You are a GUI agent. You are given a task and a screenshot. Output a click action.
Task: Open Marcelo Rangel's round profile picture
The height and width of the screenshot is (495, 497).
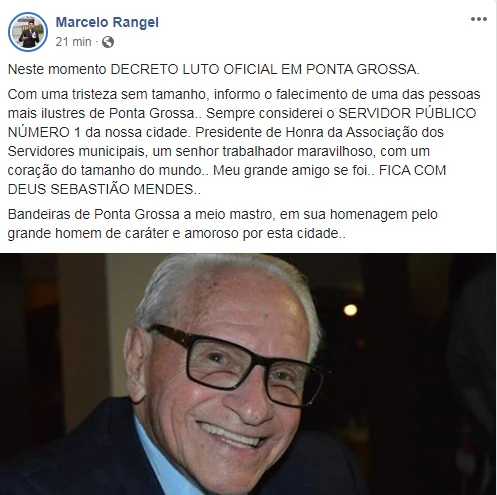tap(28, 32)
